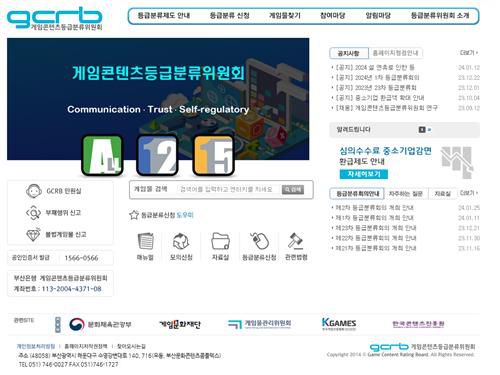Click the star icon beside 등급분류신청 도우미
Screen dimensions: 500x375
(x=134, y=215)
